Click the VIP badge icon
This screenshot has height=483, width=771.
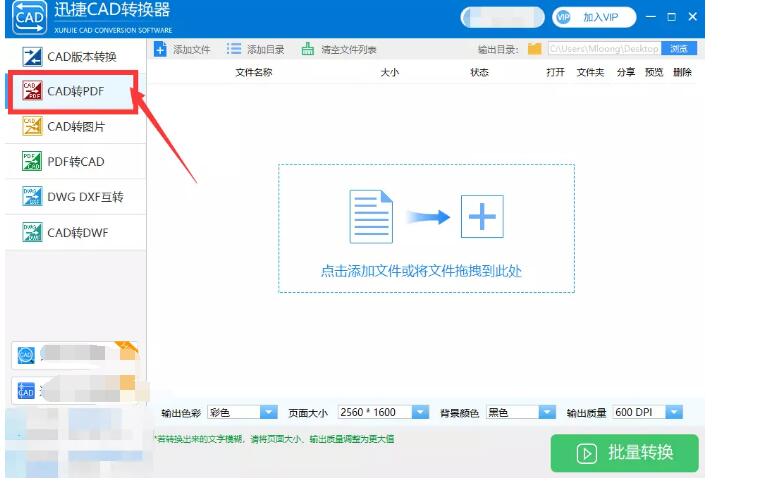coord(563,17)
